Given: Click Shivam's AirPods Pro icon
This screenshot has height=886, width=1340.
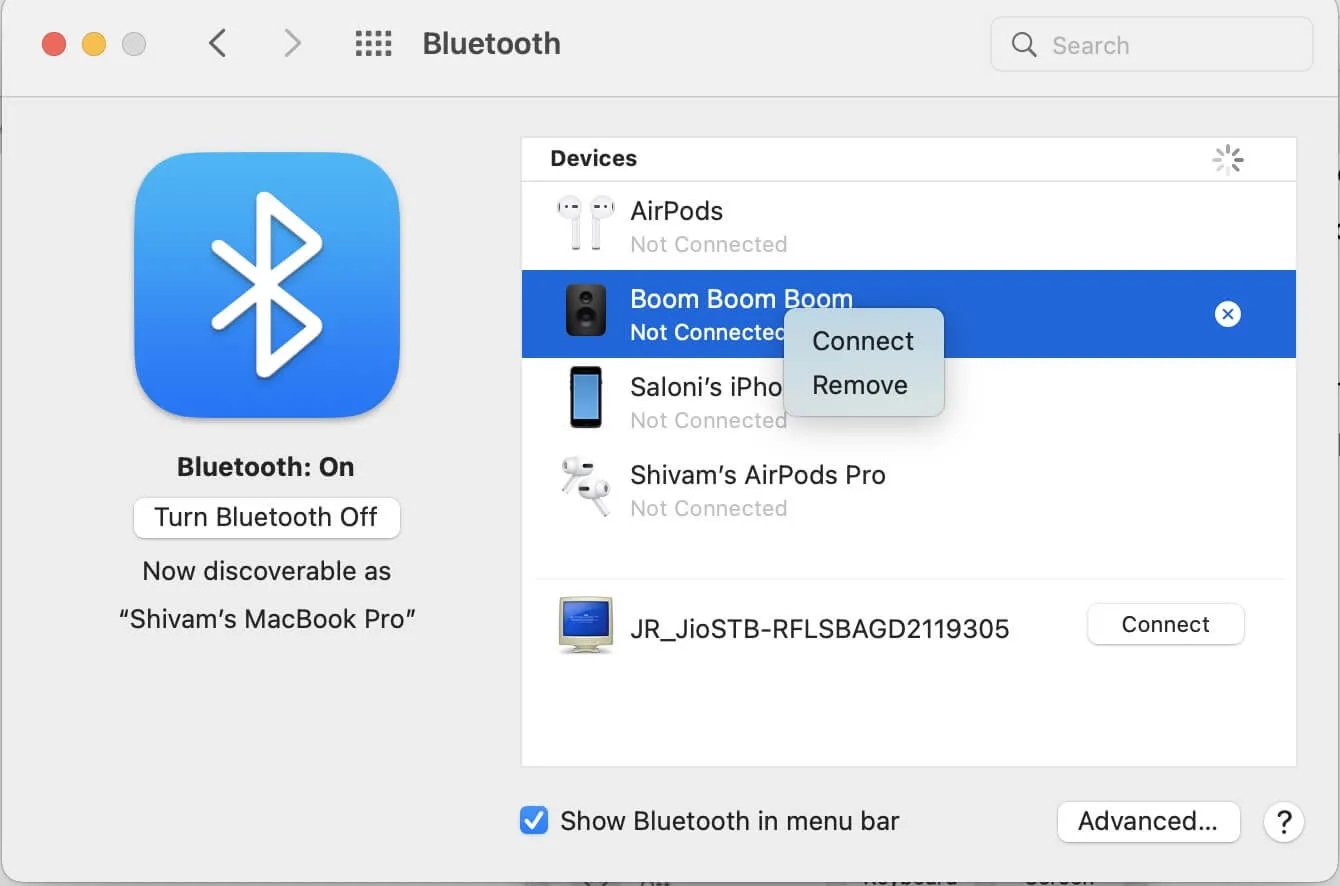Looking at the screenshot, I should point(585,486).
